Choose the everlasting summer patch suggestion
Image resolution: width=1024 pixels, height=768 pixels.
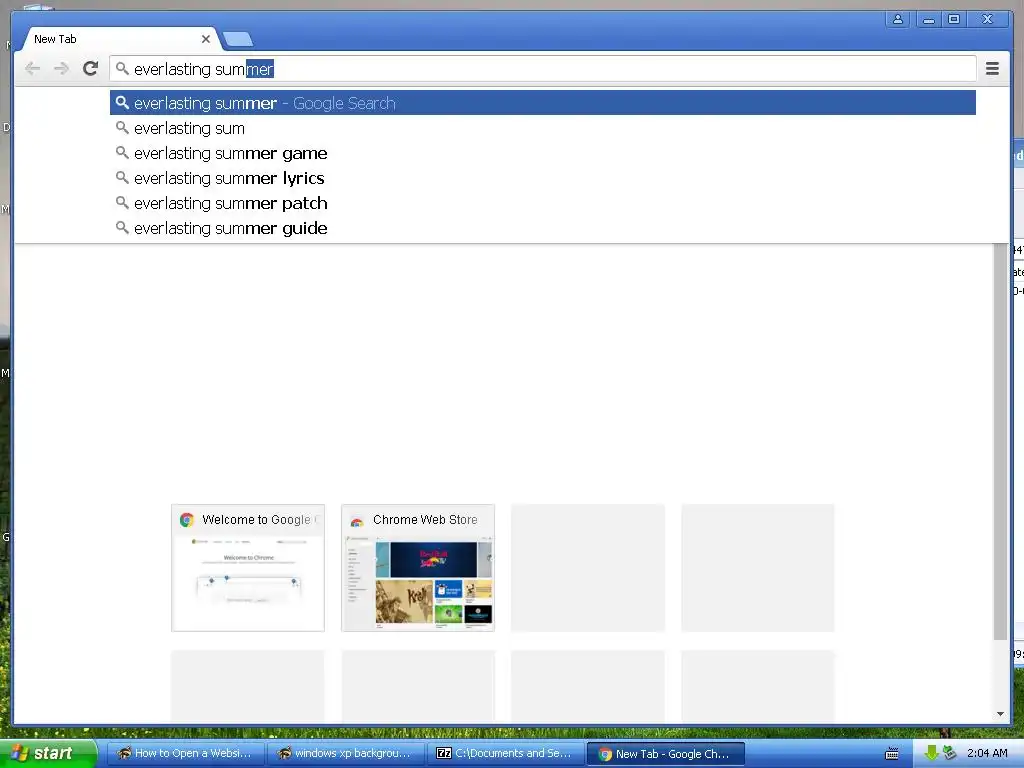(x=543, y=203)
